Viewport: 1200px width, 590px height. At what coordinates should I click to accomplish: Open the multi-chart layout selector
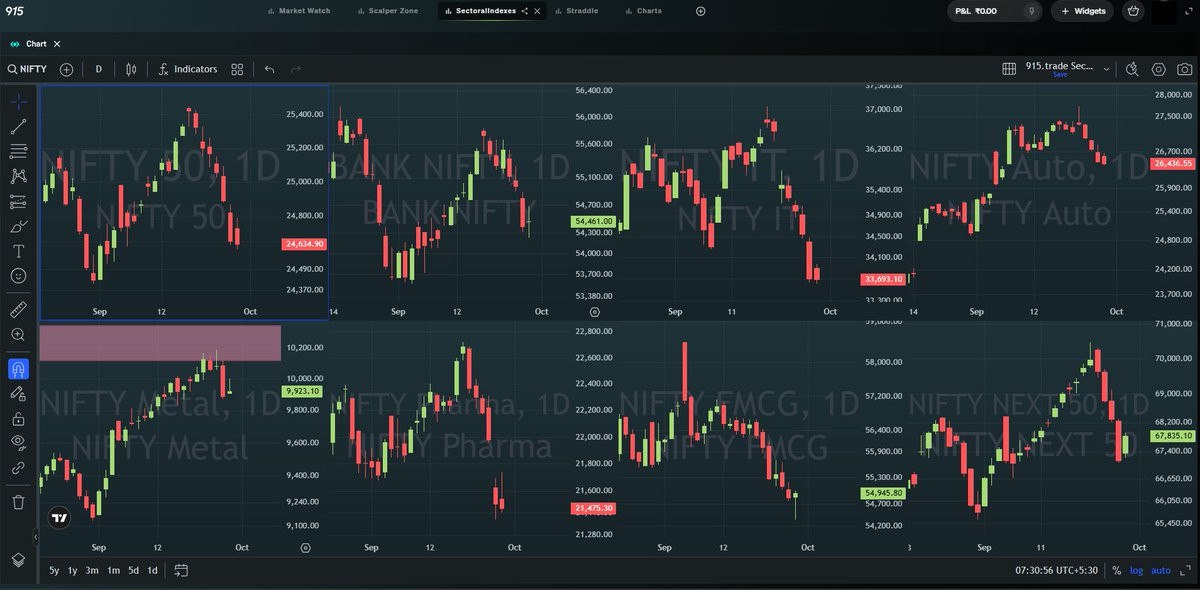1009,69
